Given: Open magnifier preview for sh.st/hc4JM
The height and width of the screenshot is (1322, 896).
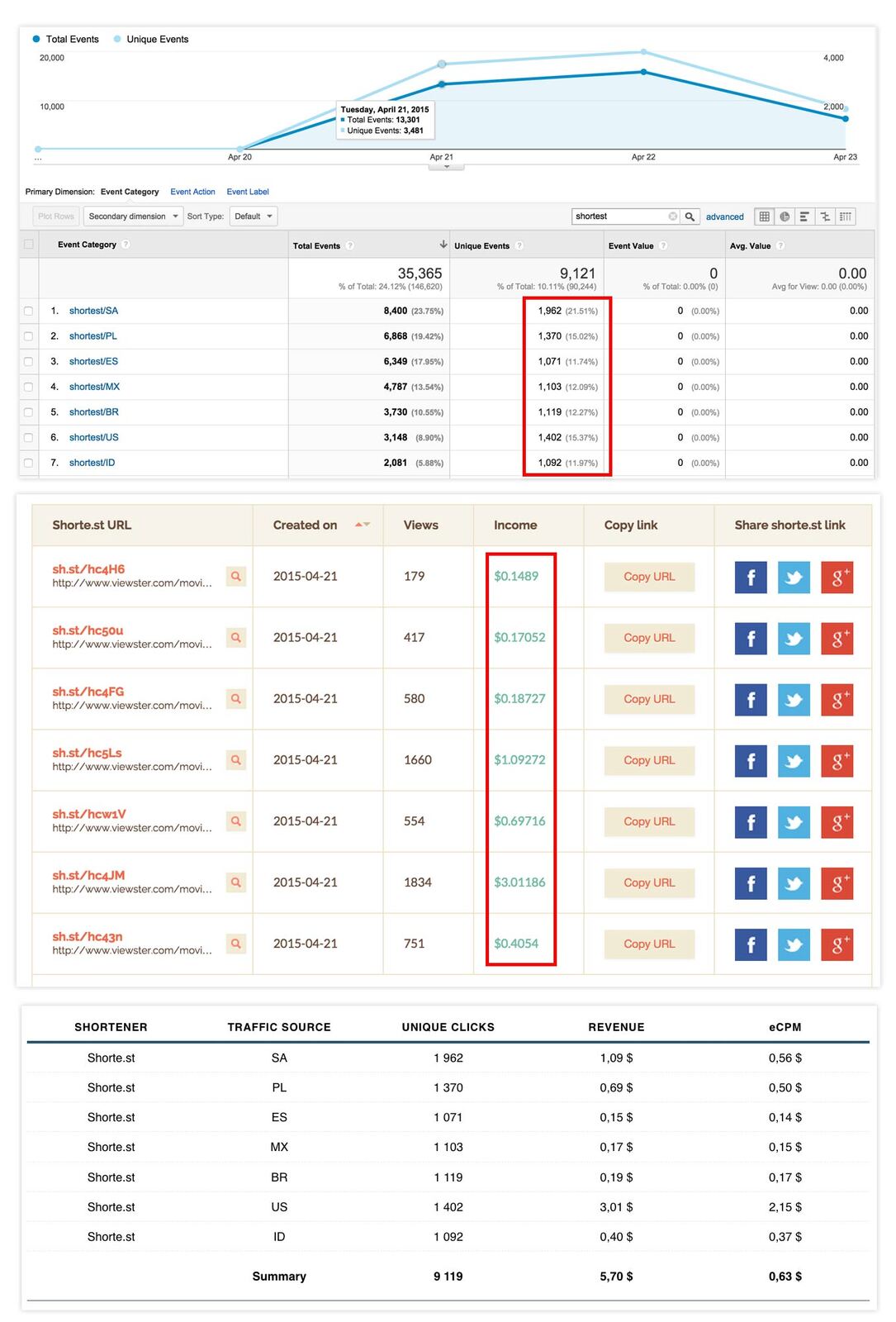Looking at the screenshot, I should click(x=236, y=882).
